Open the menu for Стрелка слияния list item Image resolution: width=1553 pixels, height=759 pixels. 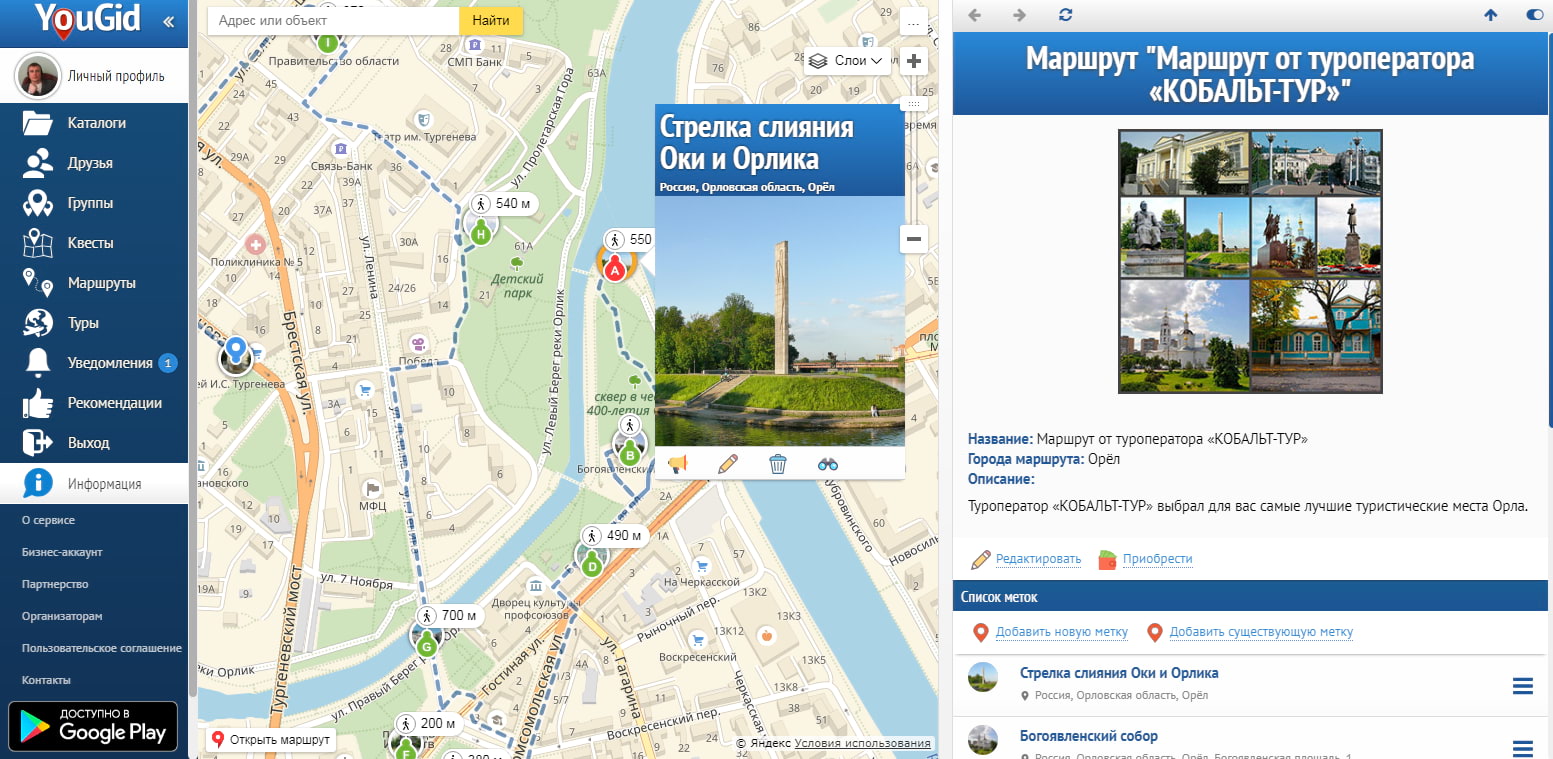(1522, 686)
